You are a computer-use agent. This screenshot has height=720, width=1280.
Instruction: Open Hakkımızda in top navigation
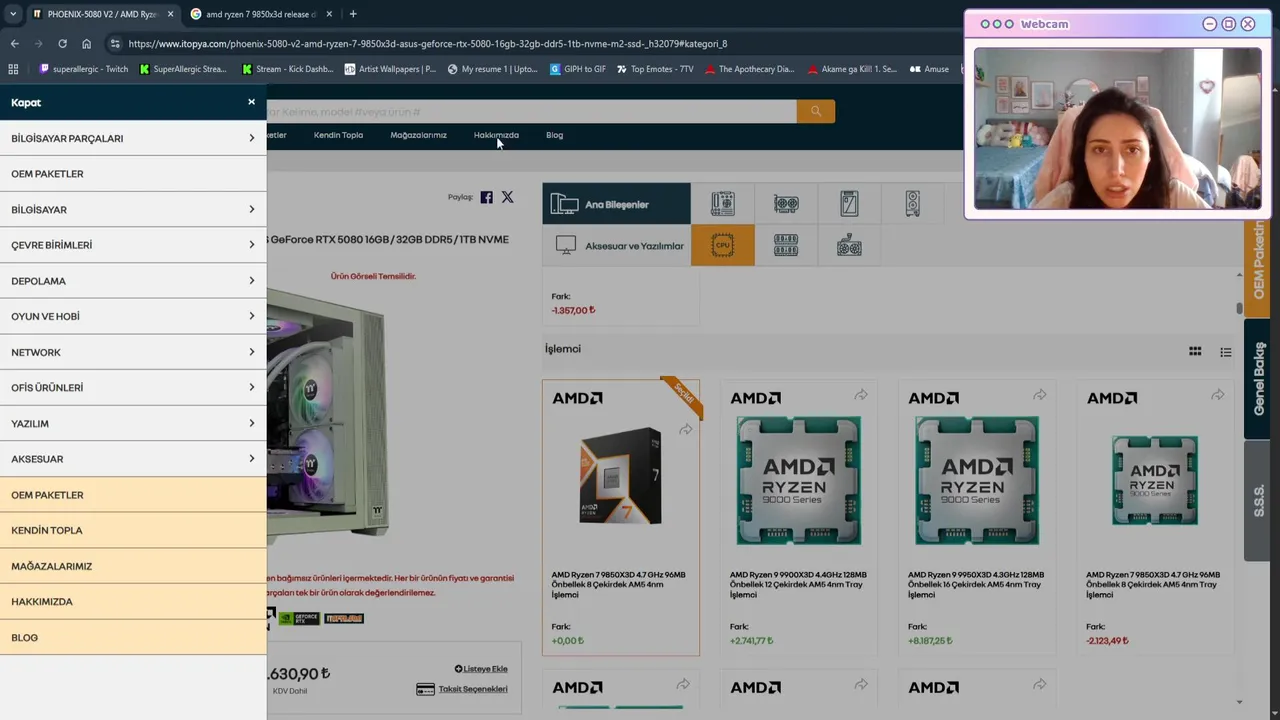[496, 135]
